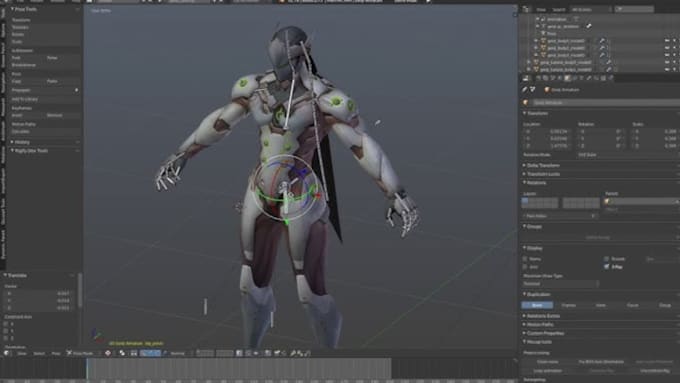Click the Translate Vector X field
Screen dimensions: 680x383
[x=38, y=293]
